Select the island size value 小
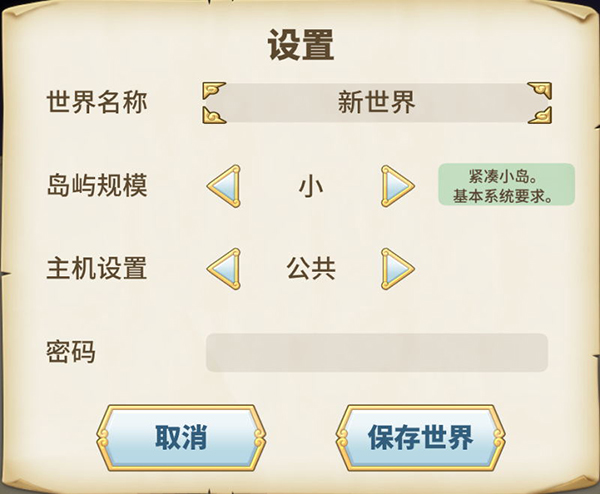The height and width of the screenshot is (494, 600). [x=310, y=186]
